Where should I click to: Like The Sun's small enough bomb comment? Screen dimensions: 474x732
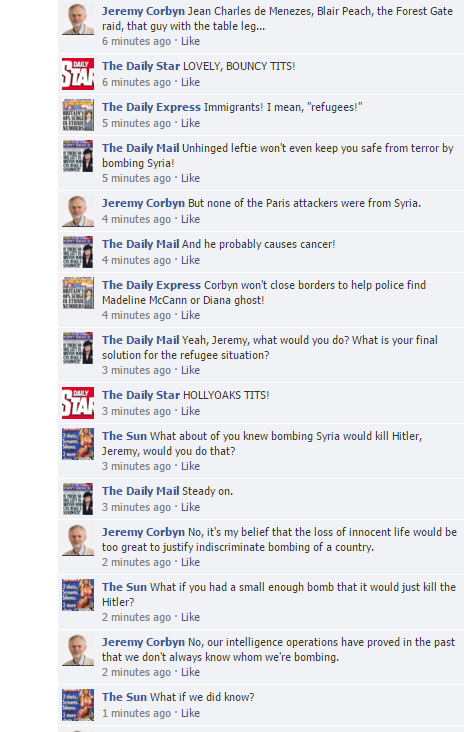(x=190, y=617)
